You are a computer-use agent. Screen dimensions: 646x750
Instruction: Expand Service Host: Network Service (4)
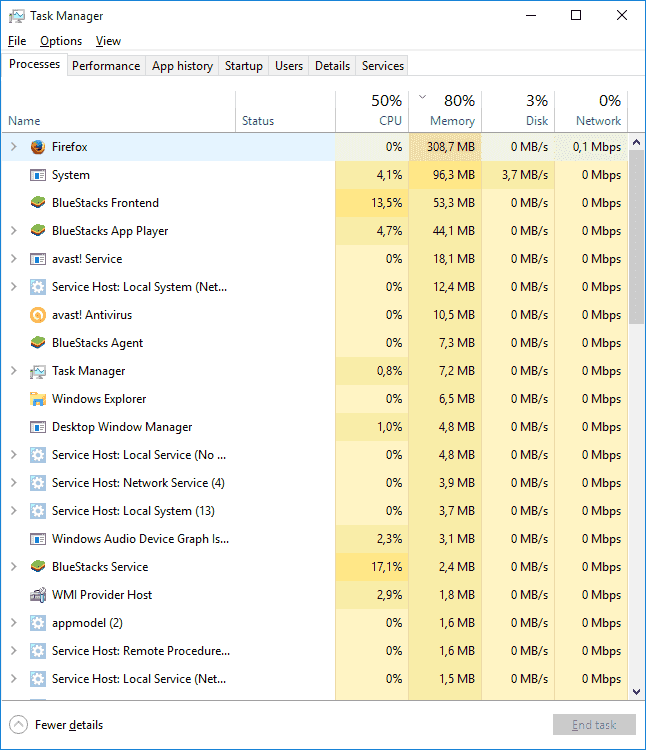(x=14, y=483)
